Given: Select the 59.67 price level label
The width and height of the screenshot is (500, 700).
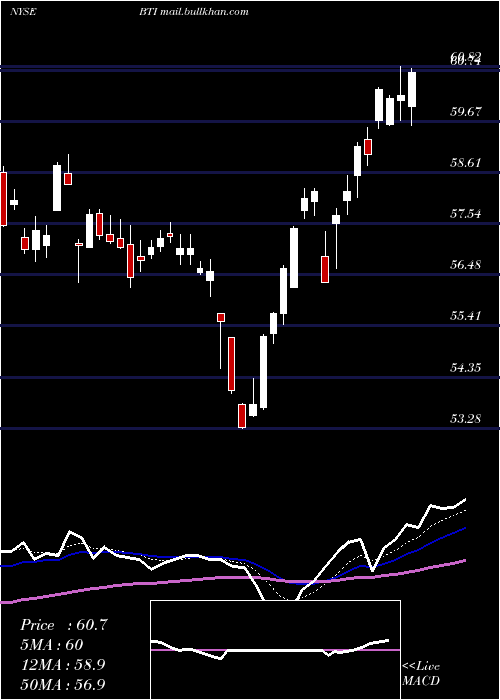Looking at the screenshot, I should pos(466,111).
